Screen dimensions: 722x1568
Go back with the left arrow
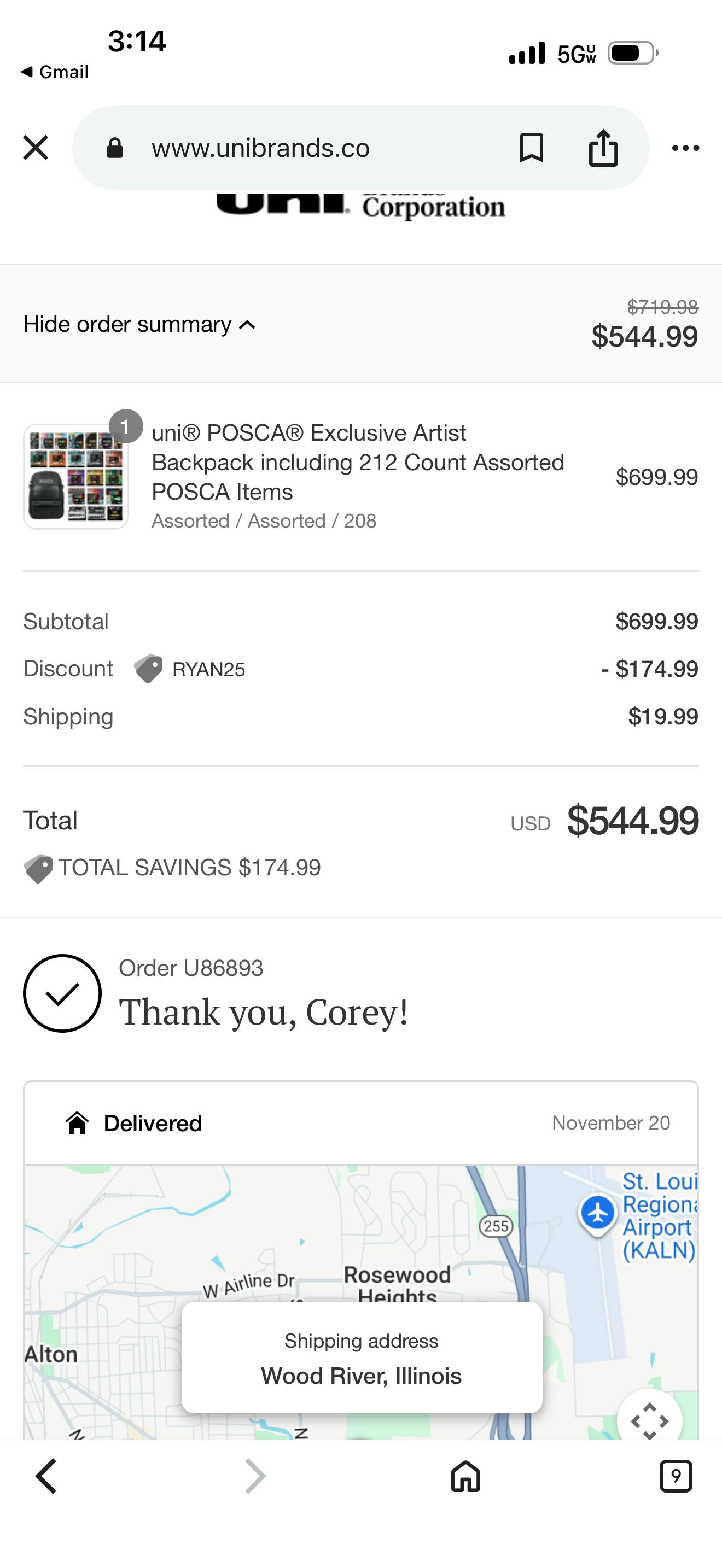(x=46, y=1476)
